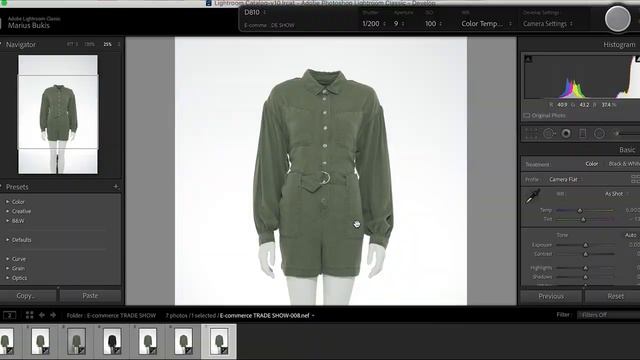Click the Highlights slider handle
The image size is (640, 360).
coord(585,268)
